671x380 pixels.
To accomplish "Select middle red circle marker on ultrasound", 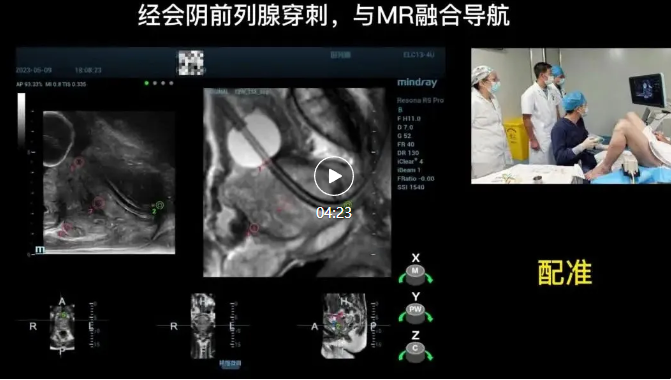I will [99, 203].
